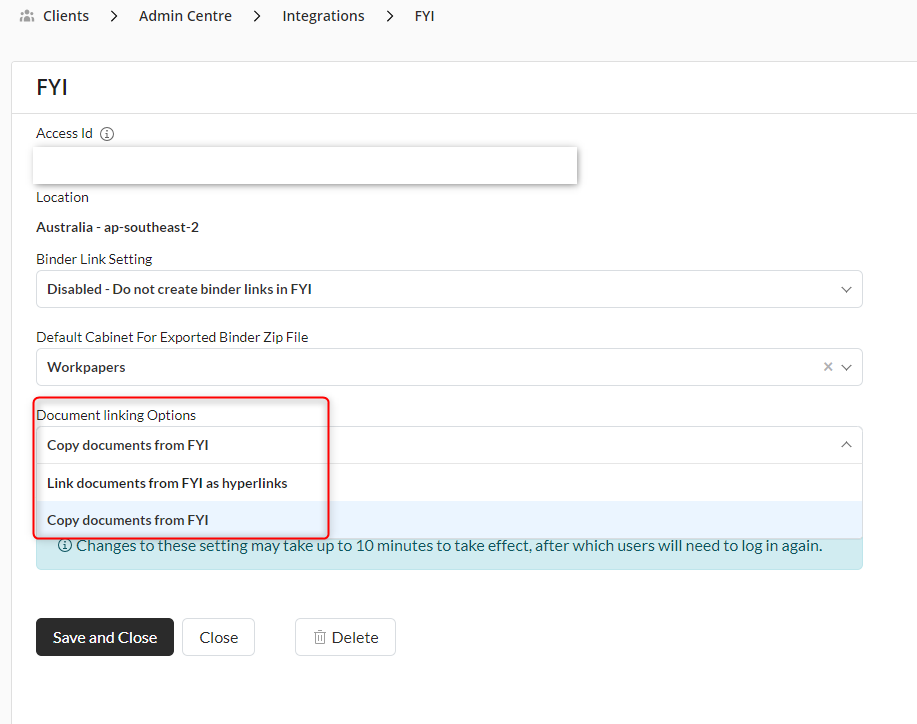Click Document linking Options label
Viewport: 917px width, 724px height.
pos(116,415)
